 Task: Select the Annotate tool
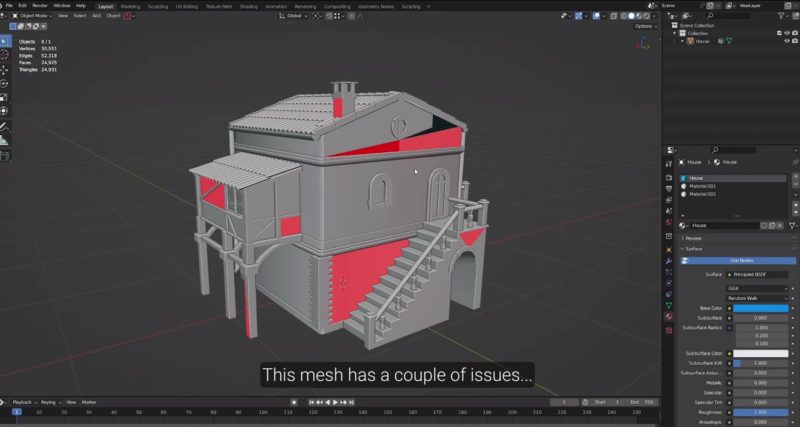4,127
